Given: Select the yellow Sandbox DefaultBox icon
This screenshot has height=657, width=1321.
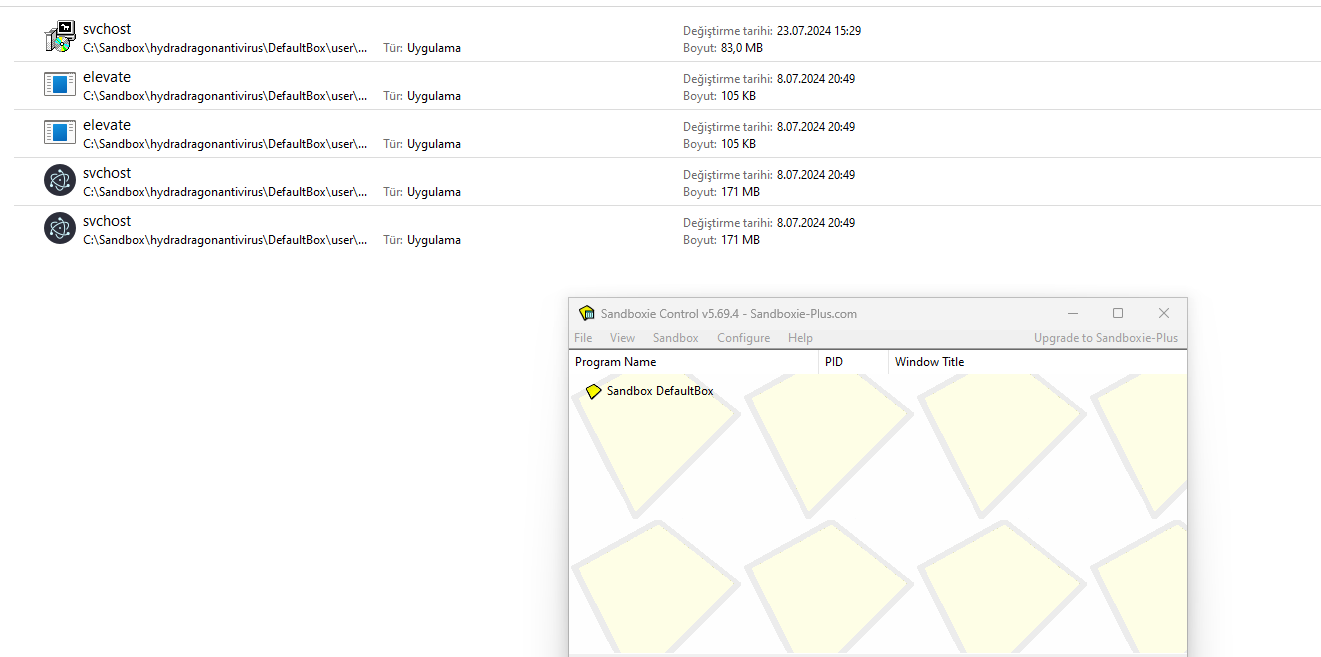Looking at the screenshot, I should pos(593,391).
